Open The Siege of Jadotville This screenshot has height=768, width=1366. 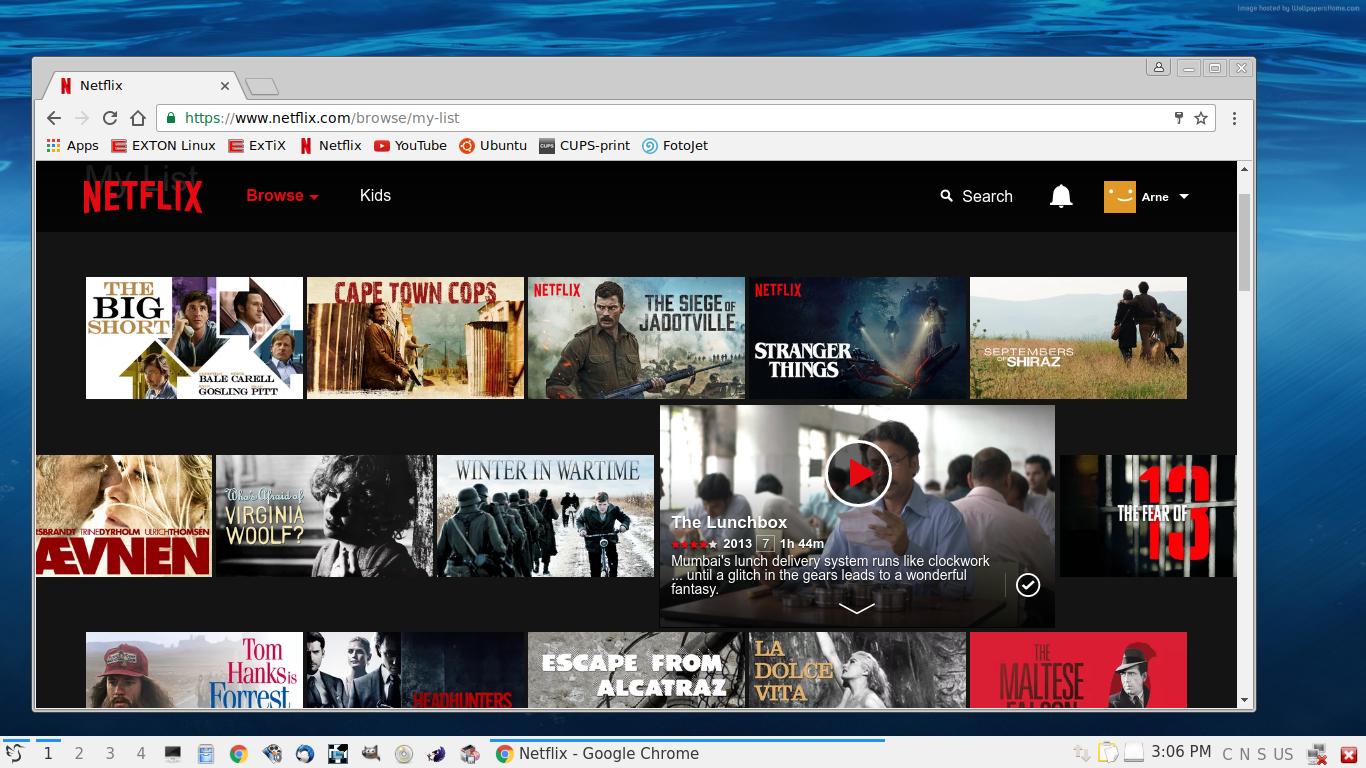[636, 338]
